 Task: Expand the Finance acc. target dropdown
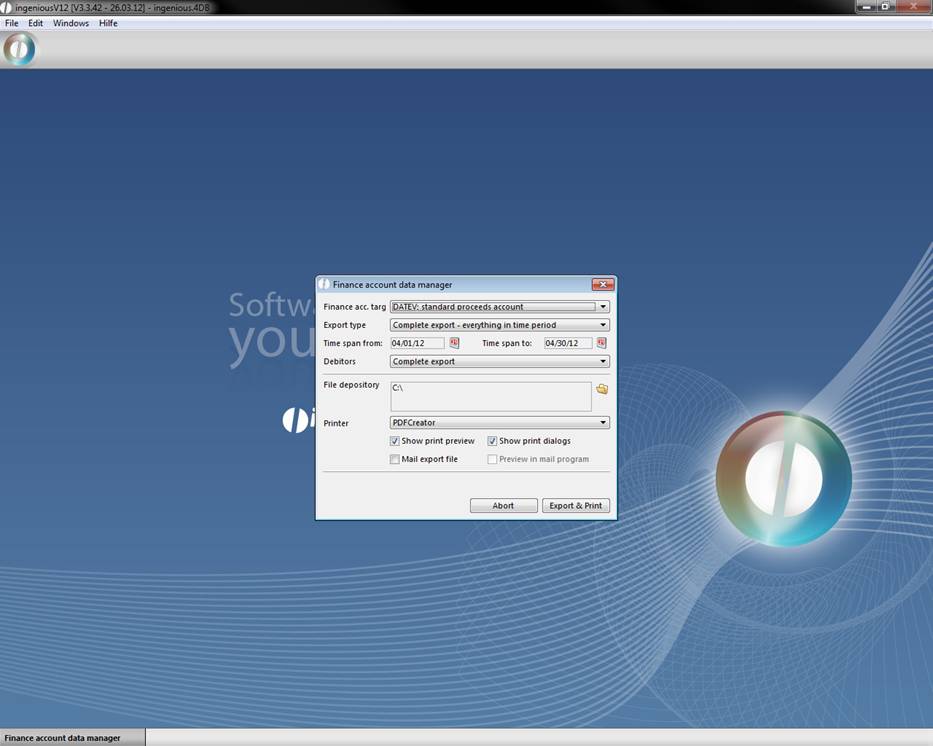click(603, 307)
